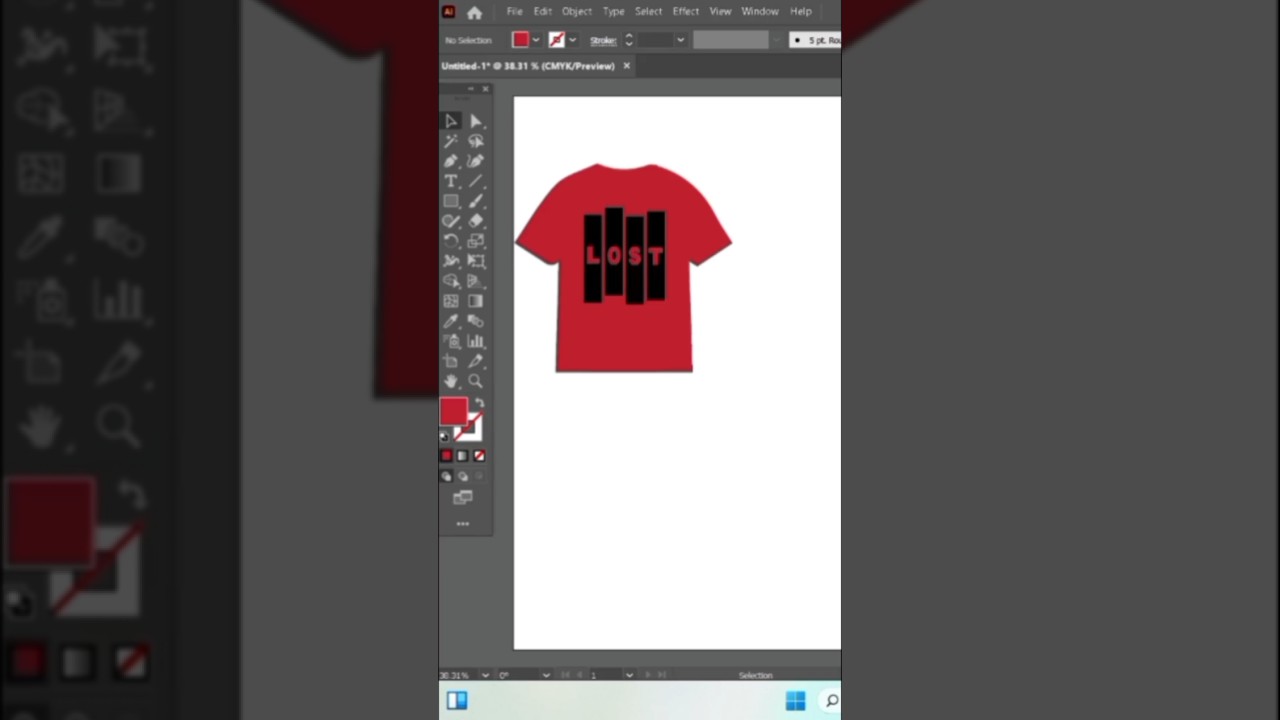Viewport: 1280px width, 720px height.
Task: Select the Curvature tool
Action: coord(476,161)
